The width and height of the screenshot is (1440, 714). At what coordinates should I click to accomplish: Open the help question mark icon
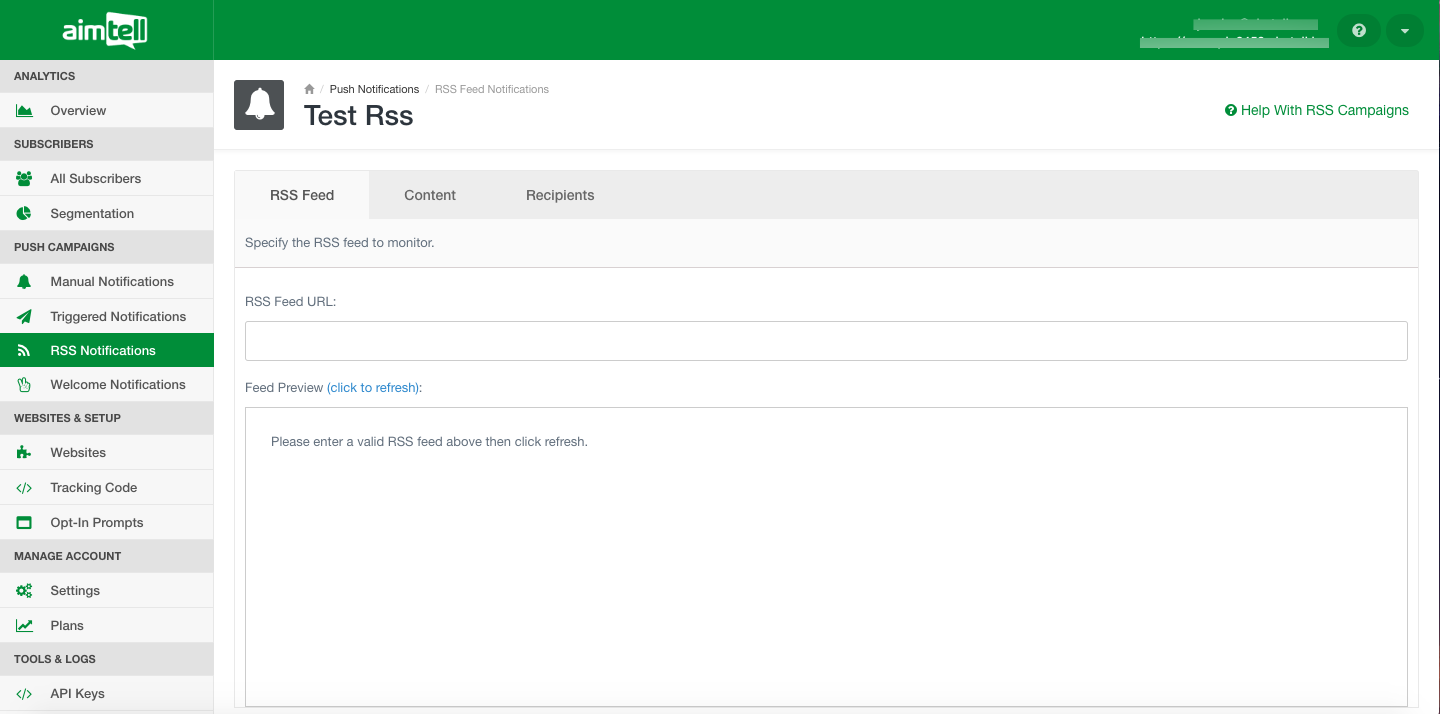[x=1358, y=31]
